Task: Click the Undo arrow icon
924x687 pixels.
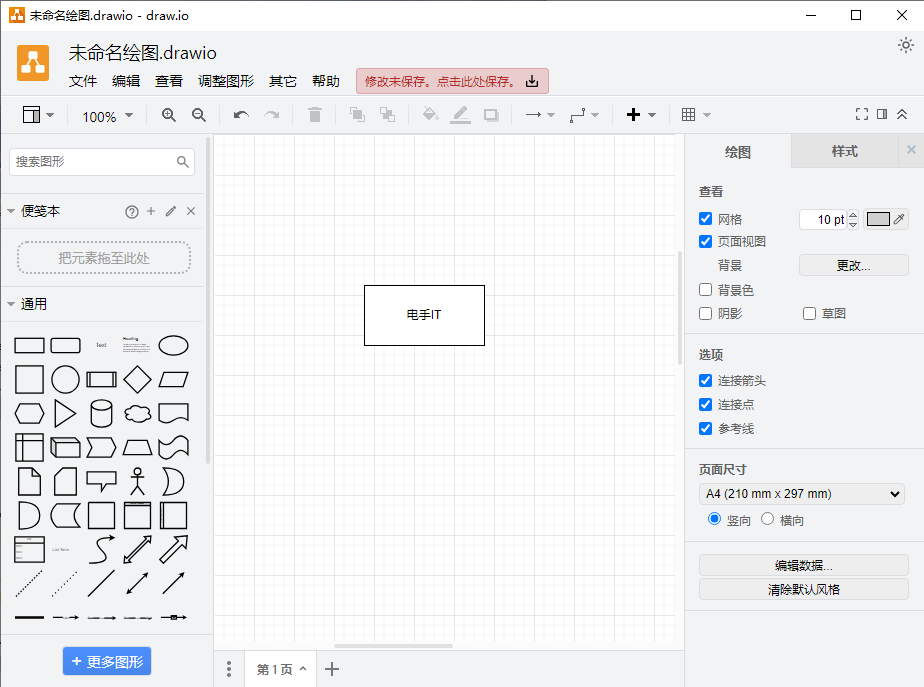Action: pyautogui.click(x=240, y=114)
